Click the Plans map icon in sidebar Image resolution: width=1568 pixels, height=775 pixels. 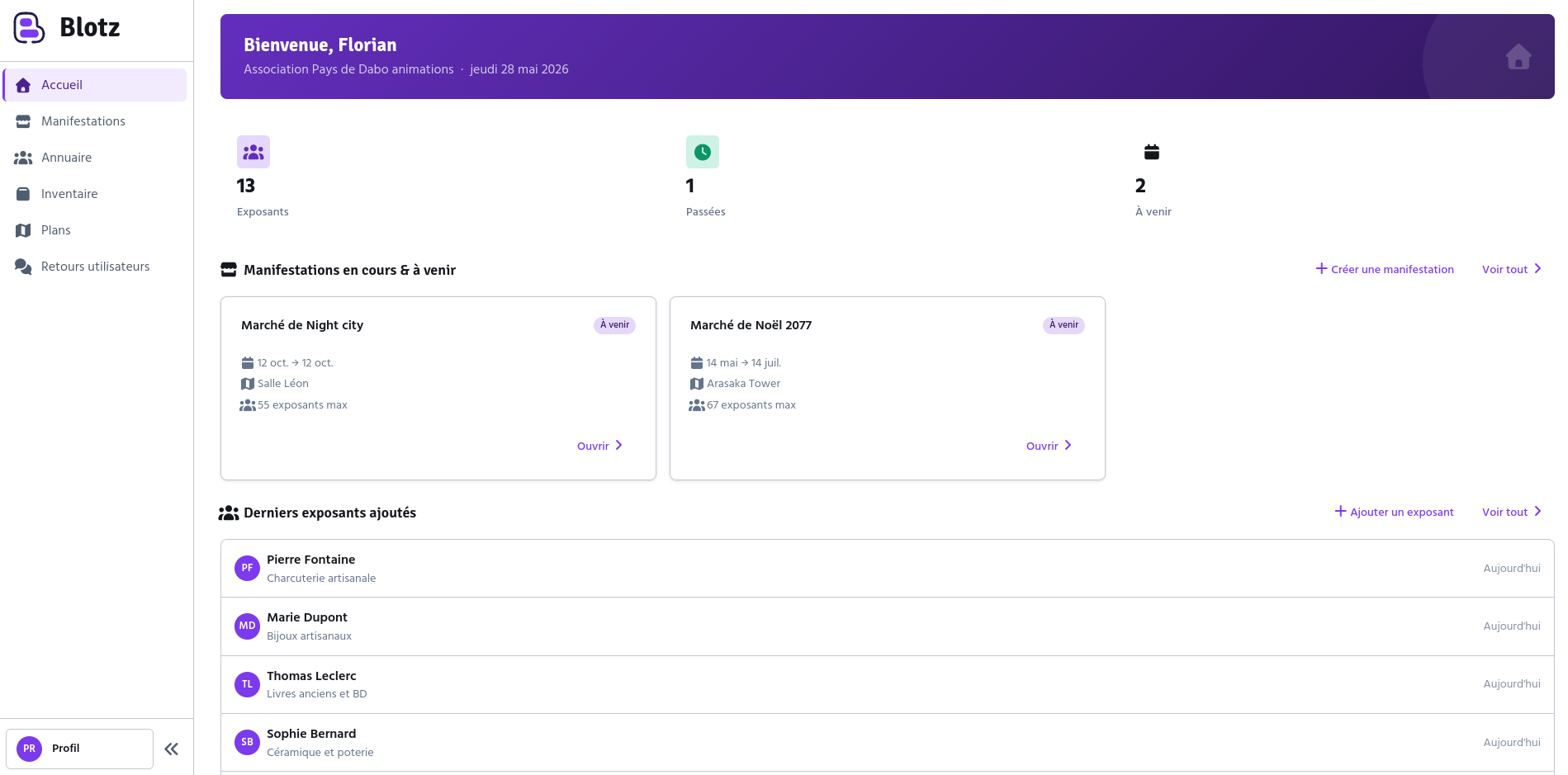coord(23,230)
